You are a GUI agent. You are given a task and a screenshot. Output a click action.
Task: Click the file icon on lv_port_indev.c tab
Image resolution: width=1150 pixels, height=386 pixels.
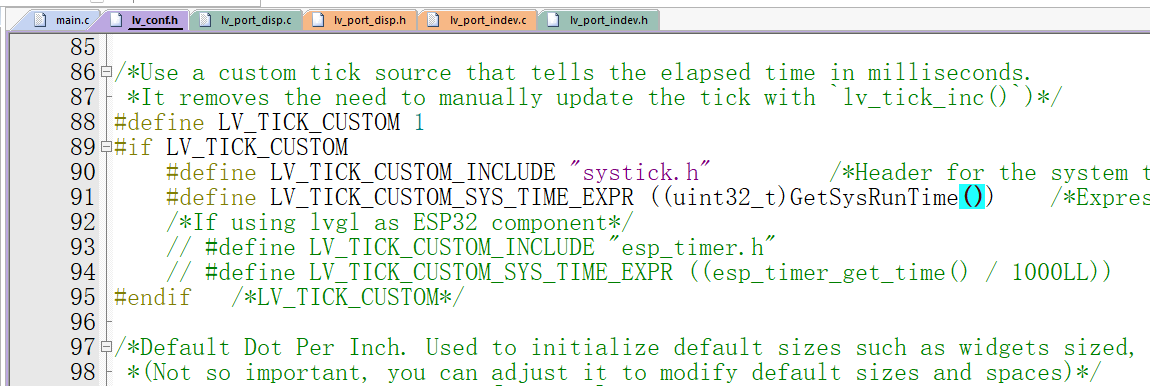[433, 20]
